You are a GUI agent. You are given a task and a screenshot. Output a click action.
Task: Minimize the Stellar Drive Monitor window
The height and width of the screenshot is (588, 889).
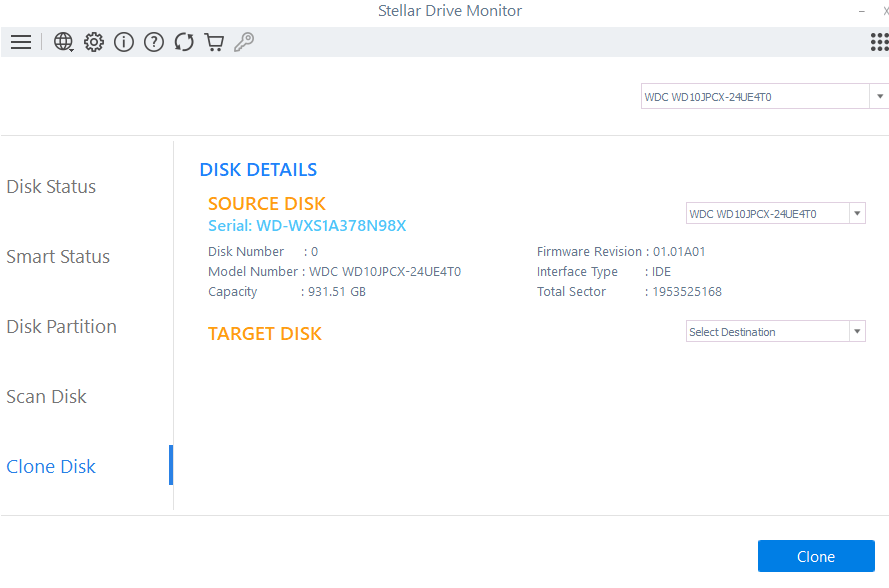point(862,11)
